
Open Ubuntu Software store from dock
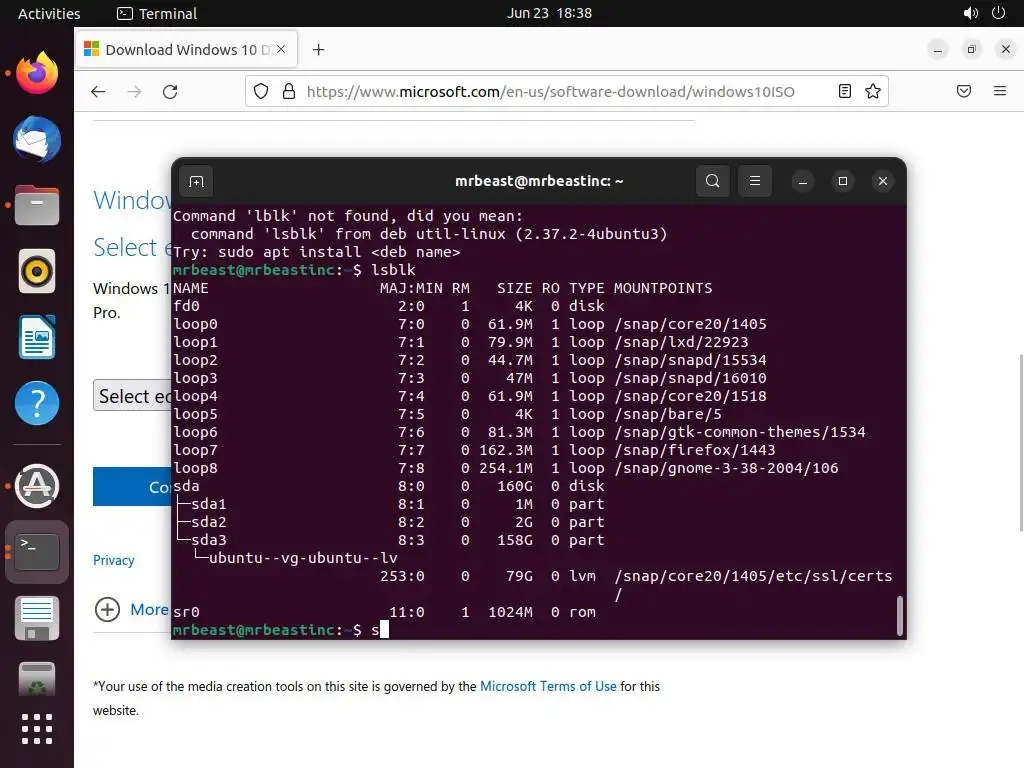(x=37, y=486)
